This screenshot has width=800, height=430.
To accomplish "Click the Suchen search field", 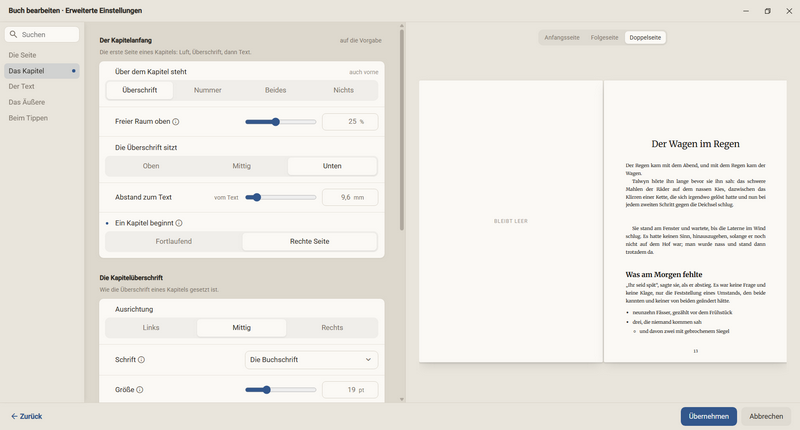I will (42, 34).
